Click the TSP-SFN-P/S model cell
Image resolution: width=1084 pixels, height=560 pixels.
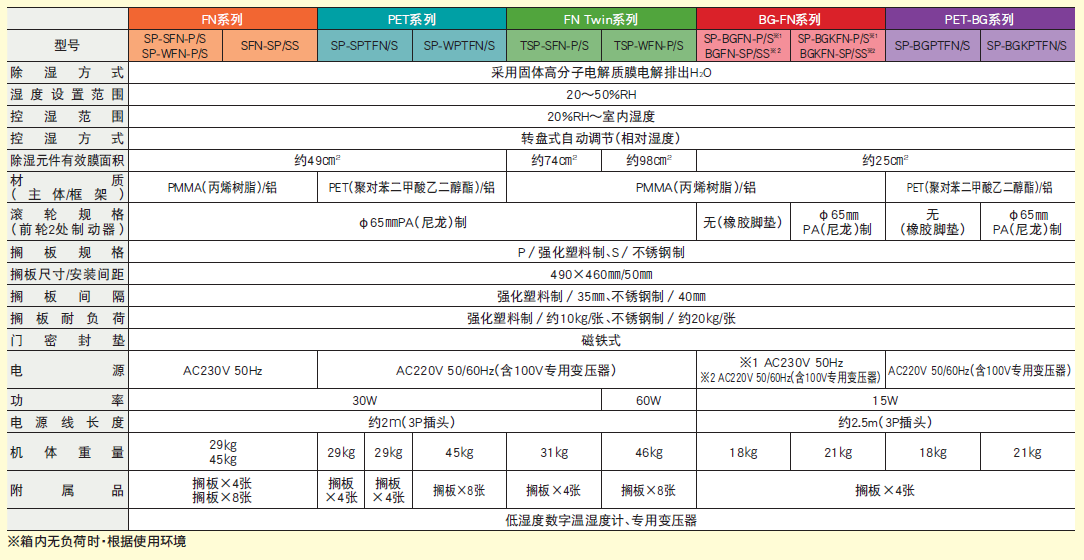pos(554,46)
